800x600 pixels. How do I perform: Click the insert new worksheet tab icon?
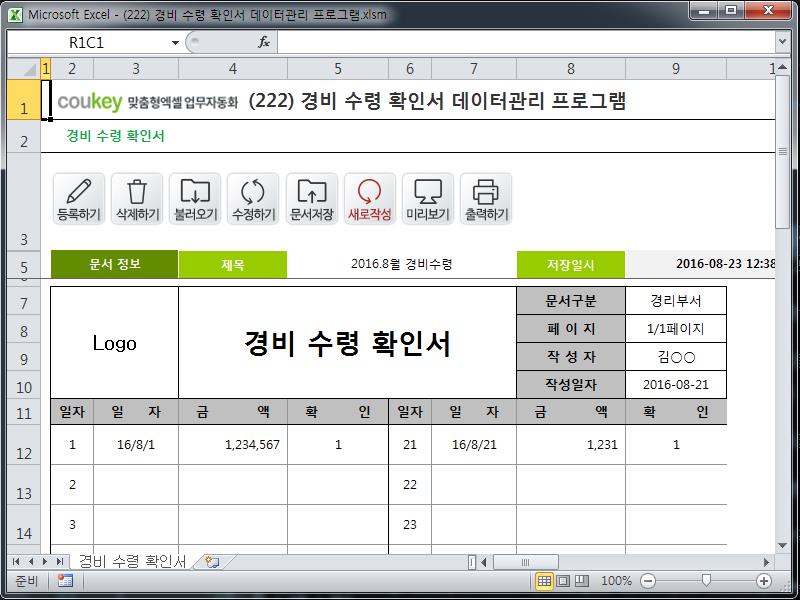pos(212,562)
